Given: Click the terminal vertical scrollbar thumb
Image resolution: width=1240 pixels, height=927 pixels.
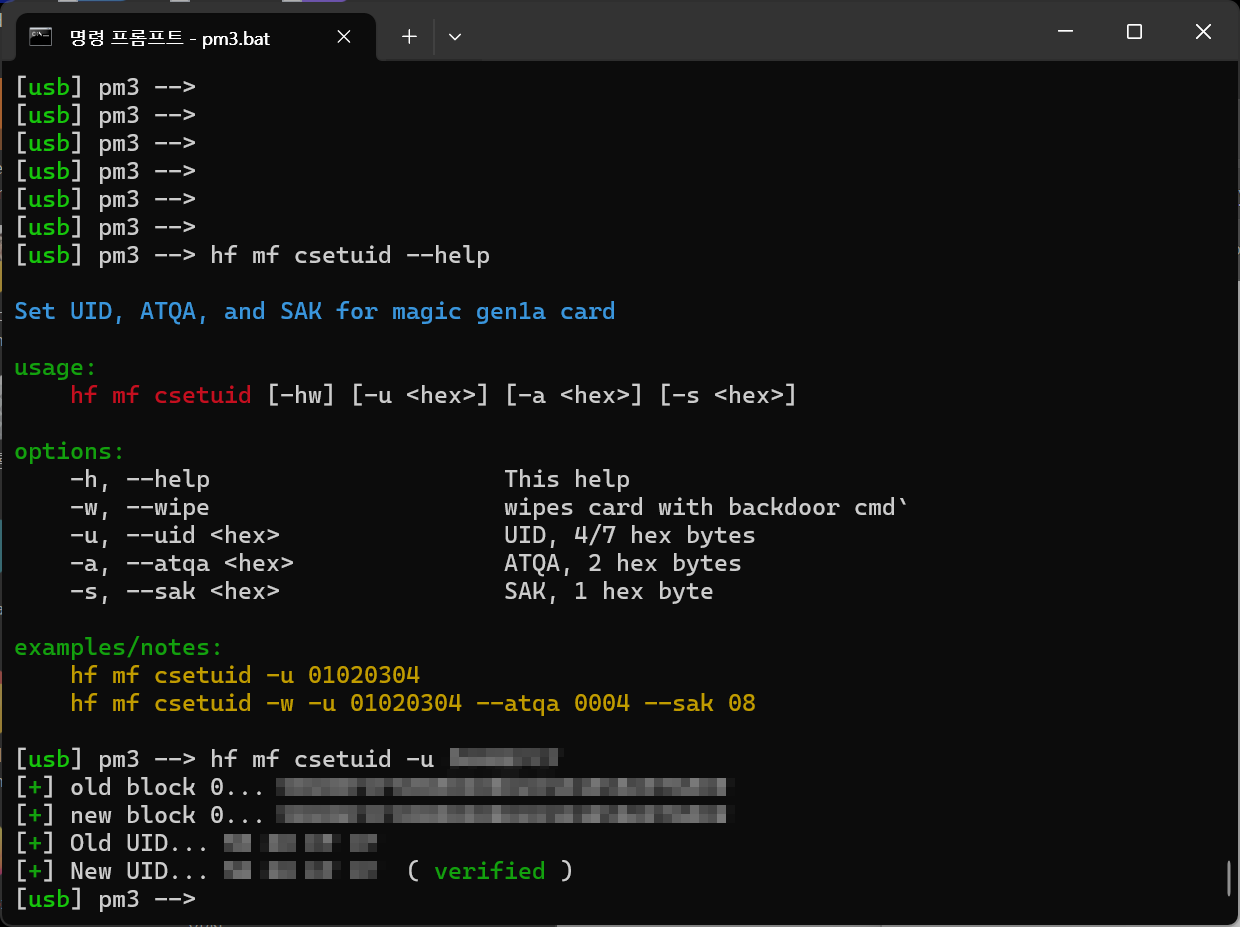Looking at the screenshot, I should [x=1229, y=878].
